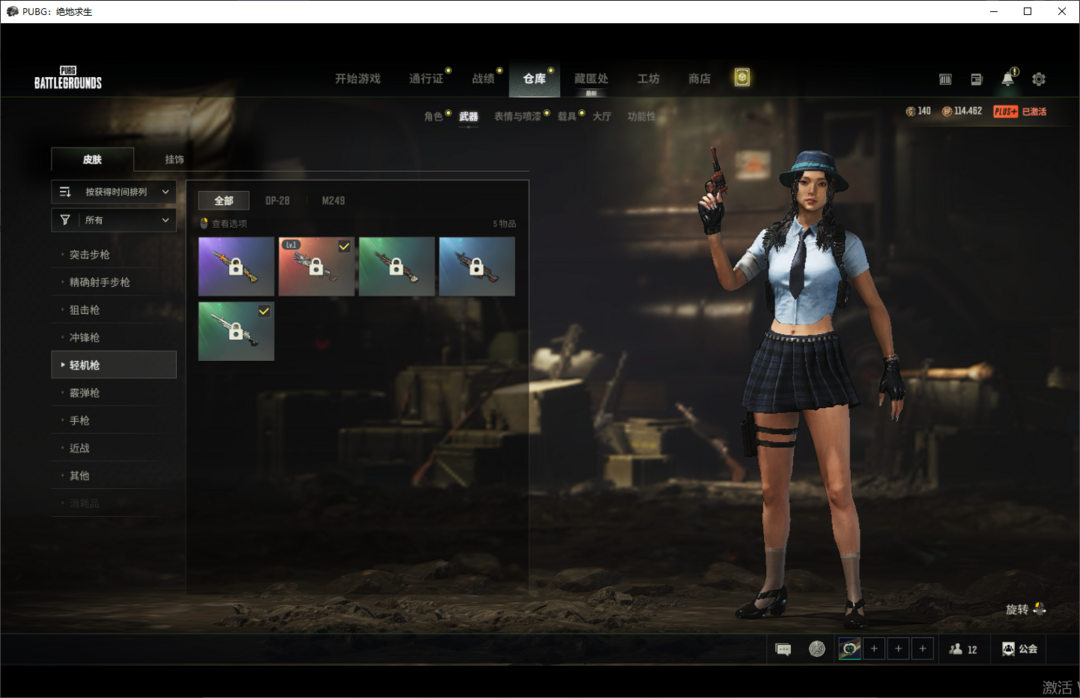Select the first-row green gun skin thumbnail
1080x698 pixels.
(x=397, y=267)
